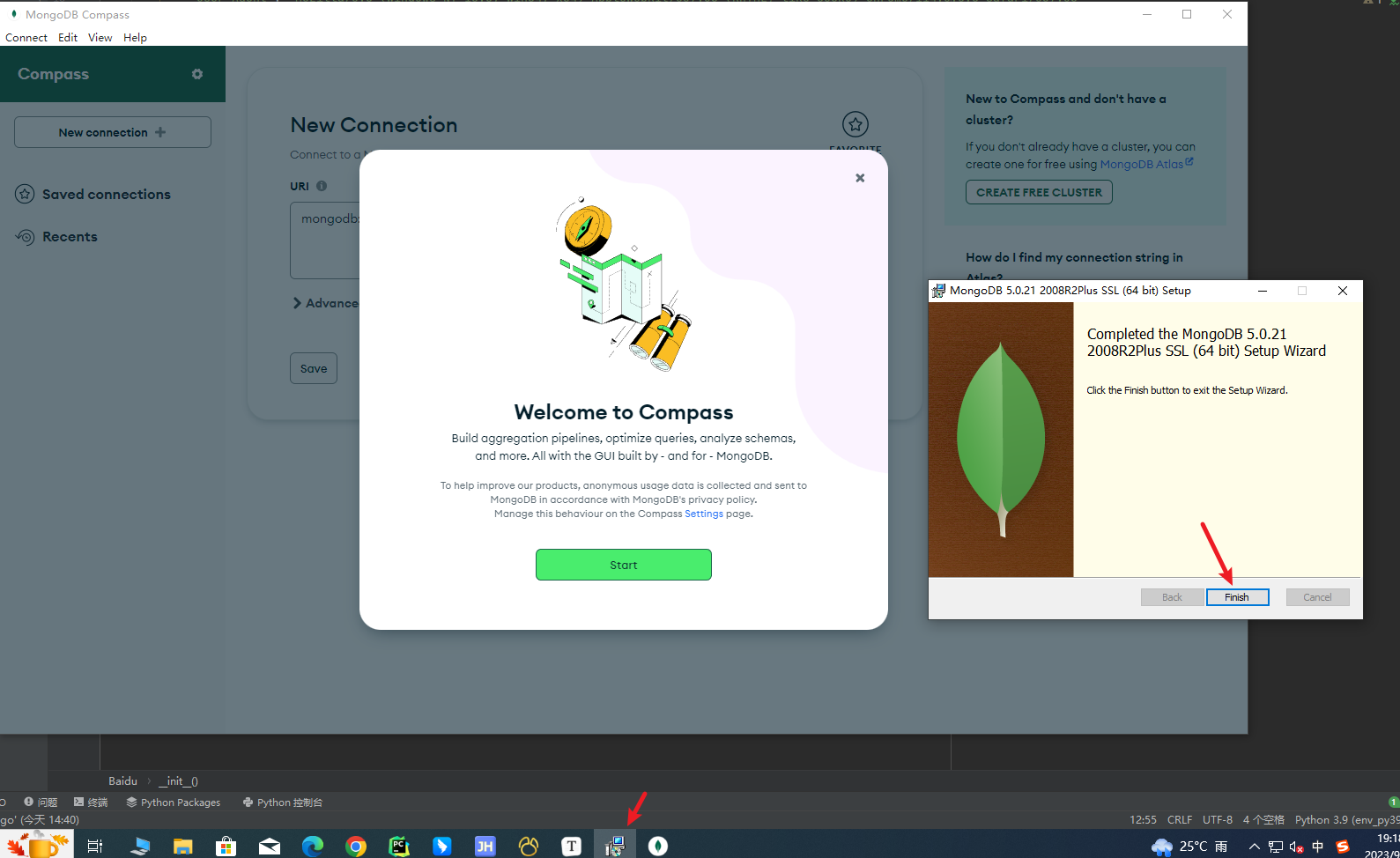Switch to MongoDB Compass on taskbar
Viewport: 1400px width, 858px height.
tap(657, 846)
